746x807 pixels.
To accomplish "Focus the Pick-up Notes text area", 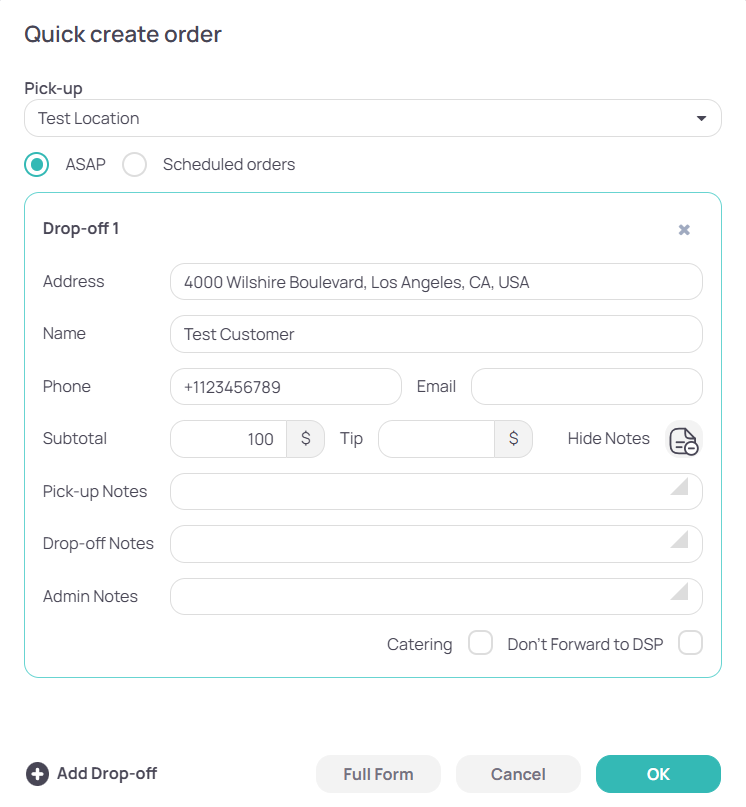I will (x=436, y=492).
